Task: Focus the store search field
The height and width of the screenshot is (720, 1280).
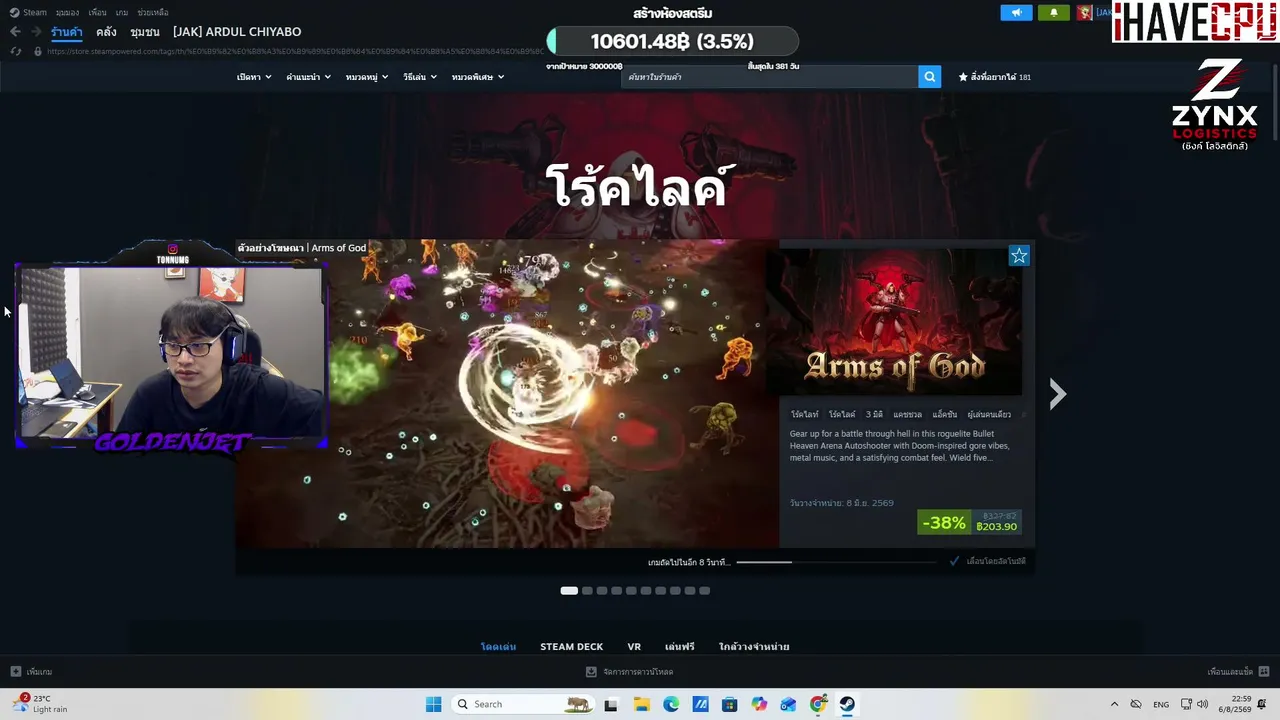Action: coord(770,77)
